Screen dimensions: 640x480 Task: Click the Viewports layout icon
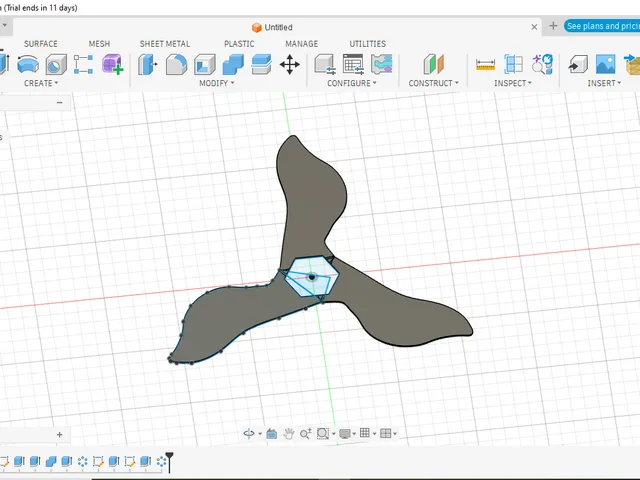[x=385, y=433]
